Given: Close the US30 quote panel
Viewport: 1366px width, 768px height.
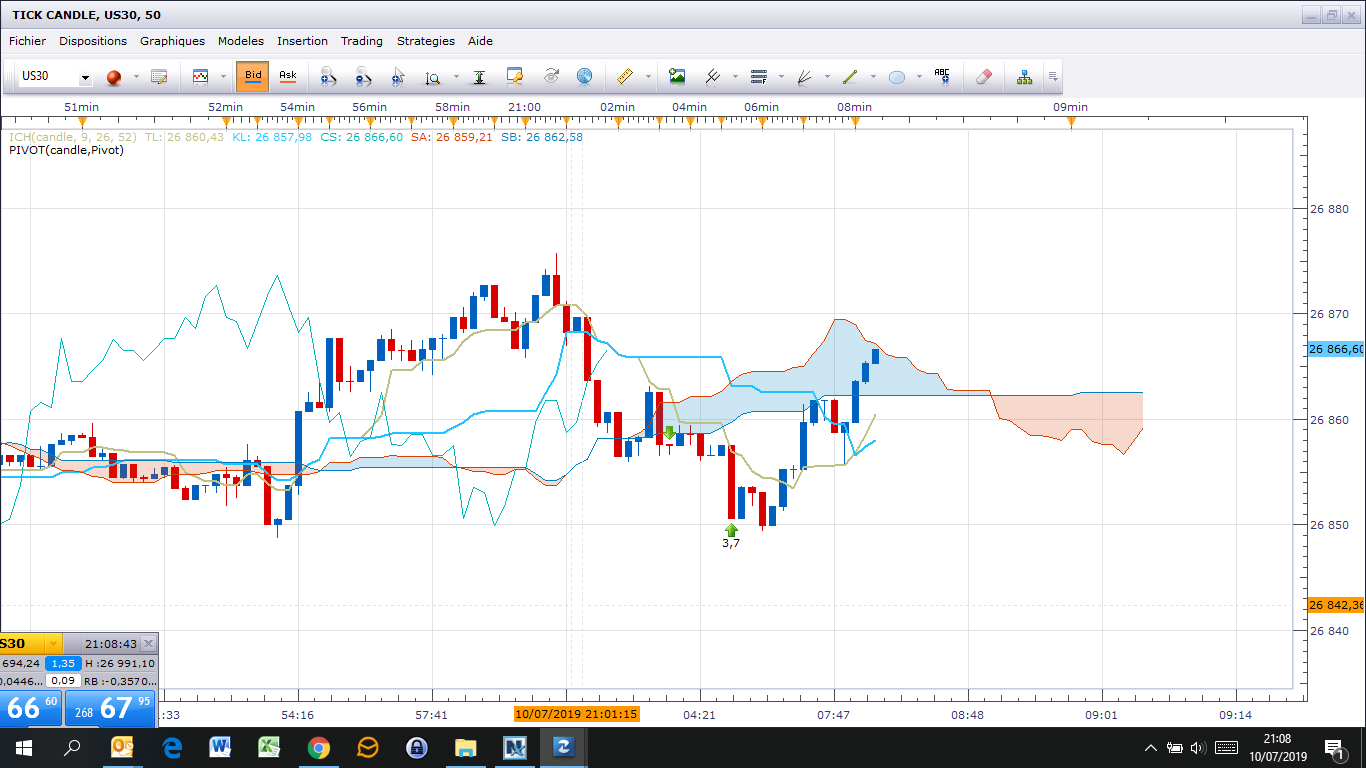Looking at the screenshot, I should point(148,644).
